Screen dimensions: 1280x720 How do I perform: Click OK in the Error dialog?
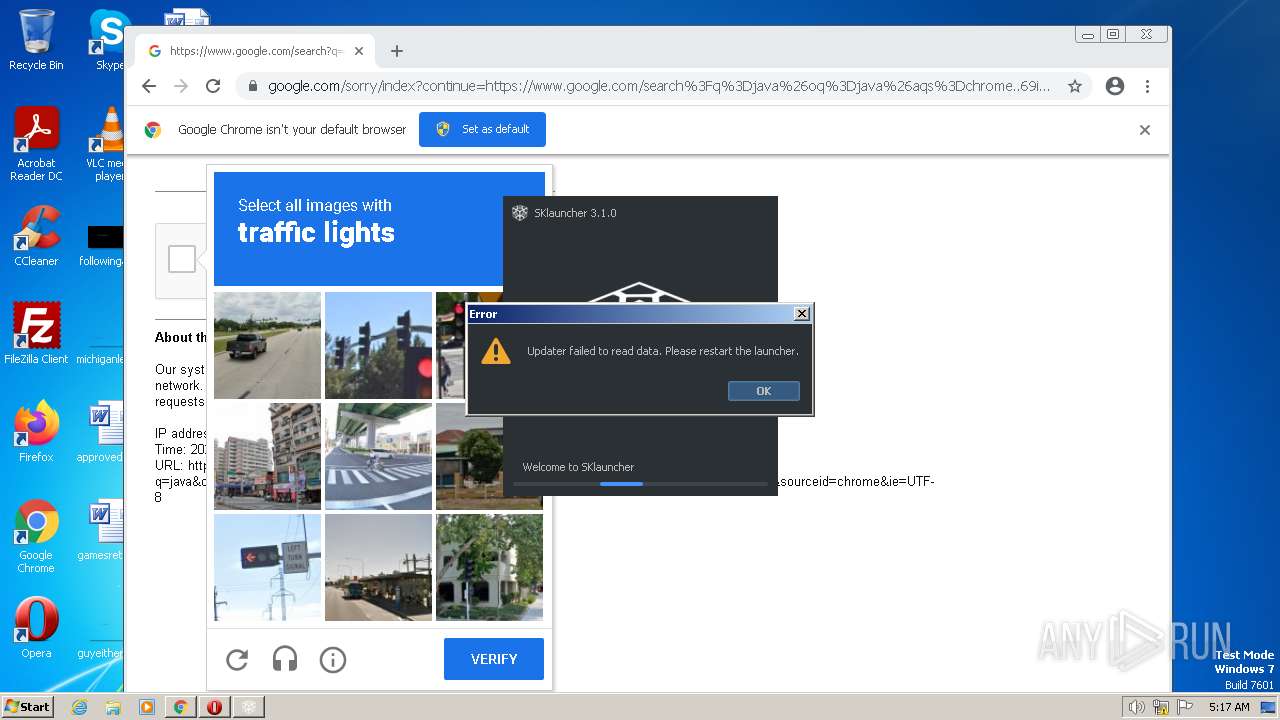(x=764, y=391)
